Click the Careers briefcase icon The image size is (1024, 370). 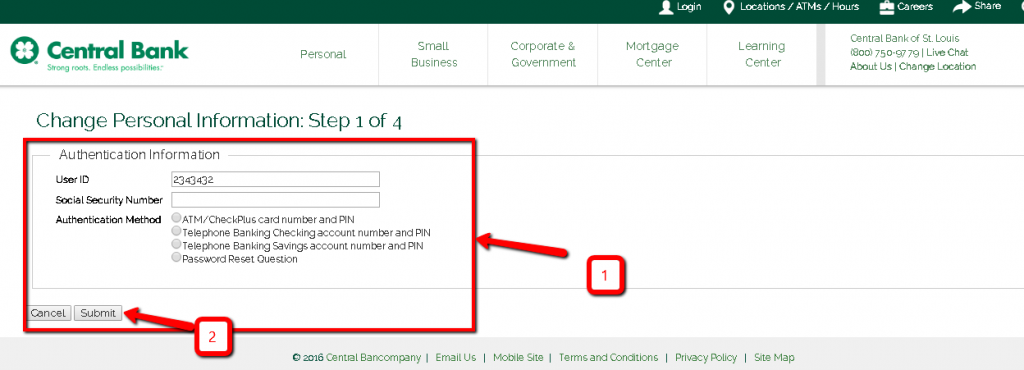click(886, 7)
